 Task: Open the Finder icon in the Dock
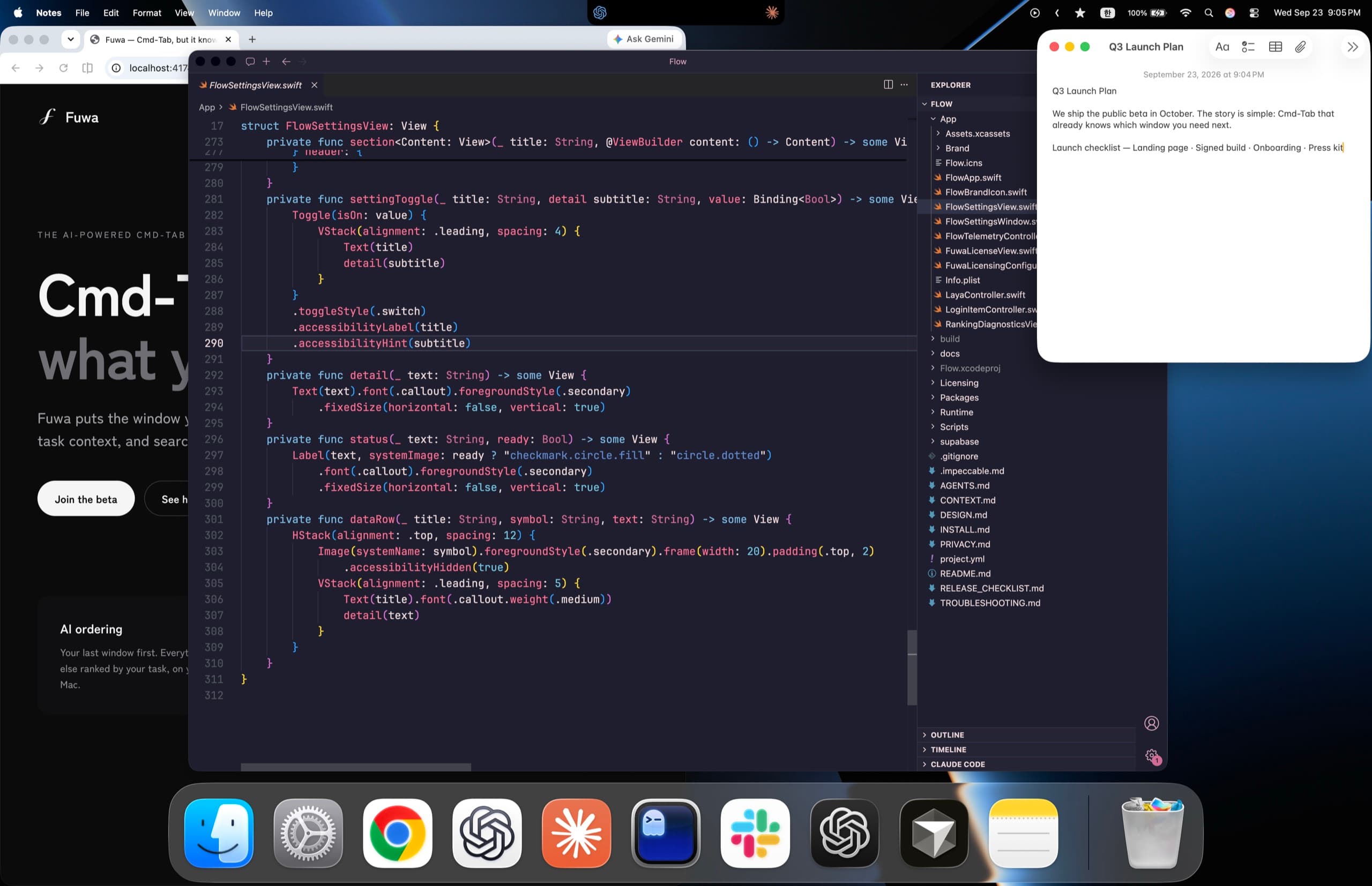(x=219, y=832)
